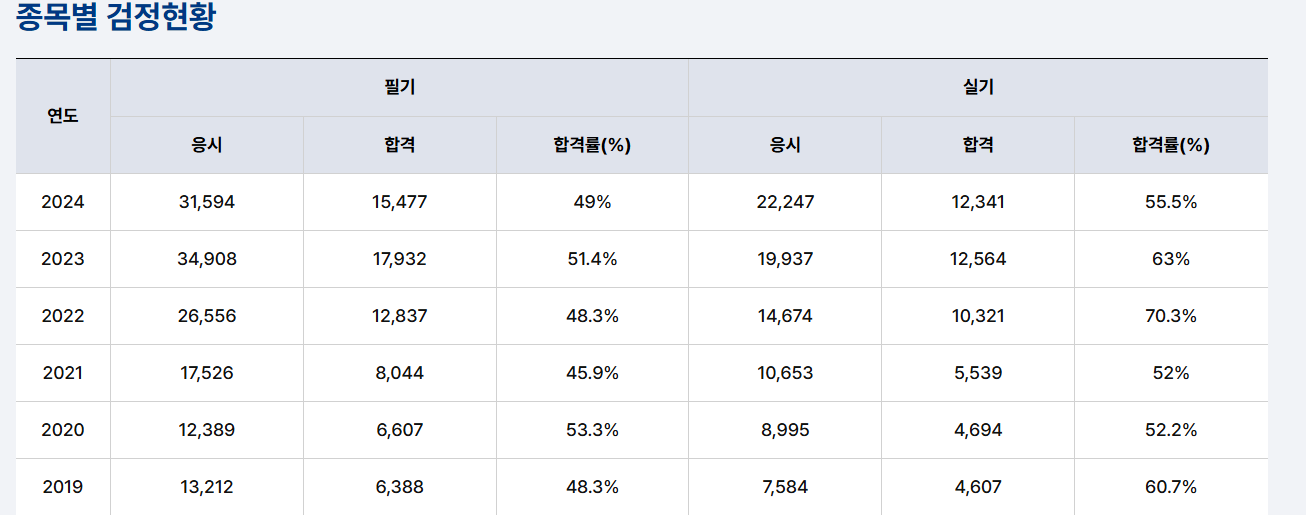Select value 10,321 in 2022 row

click(x=978, y=316)
